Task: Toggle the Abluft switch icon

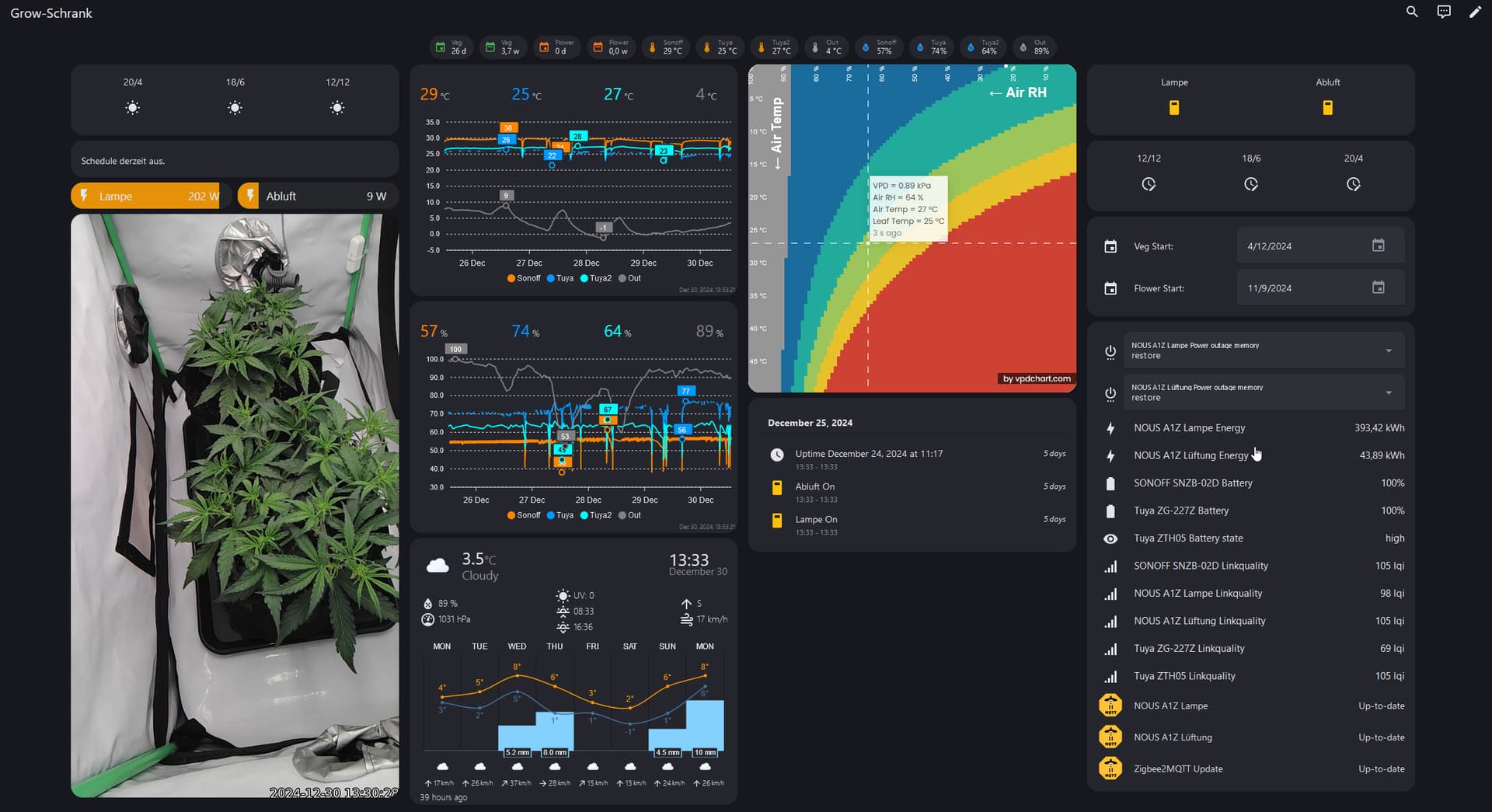Action: [x=1327, y=108]
